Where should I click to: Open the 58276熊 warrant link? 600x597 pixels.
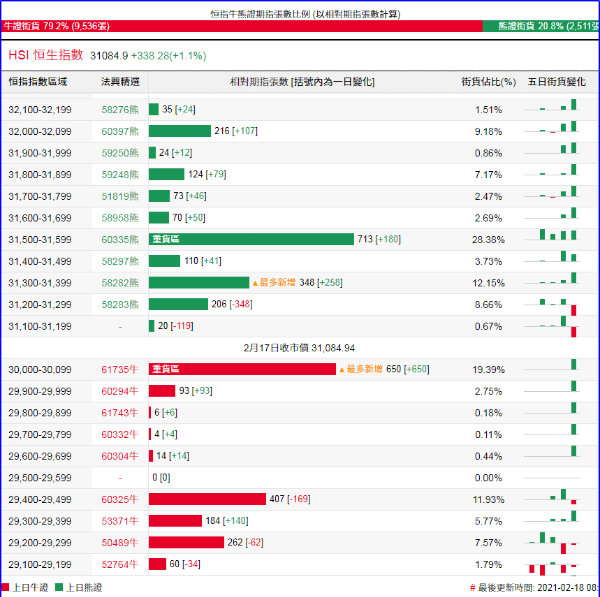click(120, 110)
